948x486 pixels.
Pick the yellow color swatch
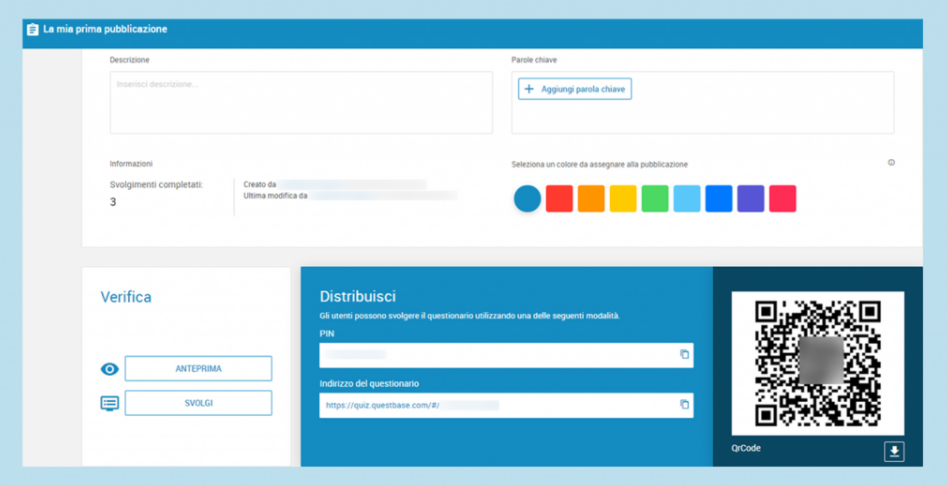[x=623, y=198]
